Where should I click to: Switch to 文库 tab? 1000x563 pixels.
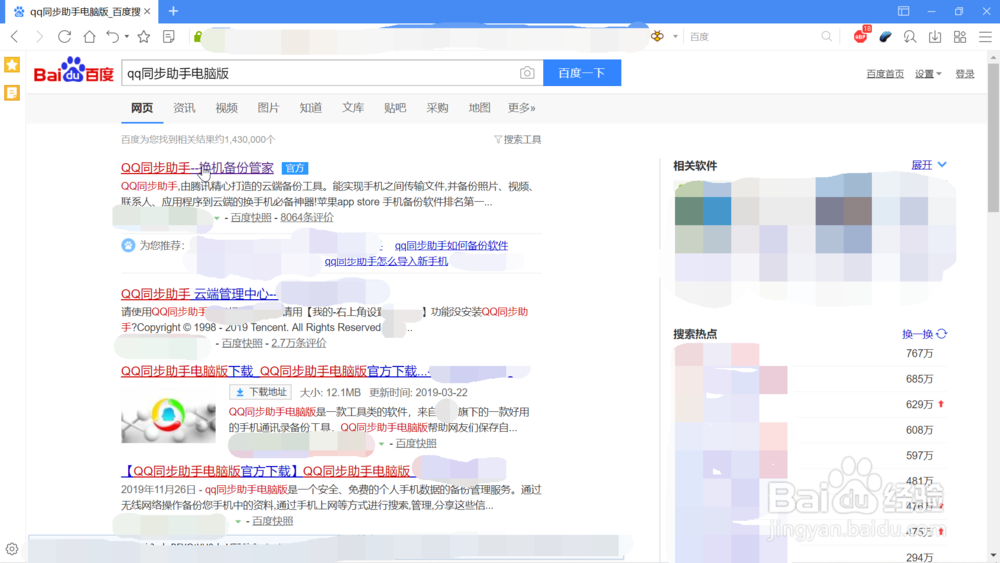pos(353,108)
